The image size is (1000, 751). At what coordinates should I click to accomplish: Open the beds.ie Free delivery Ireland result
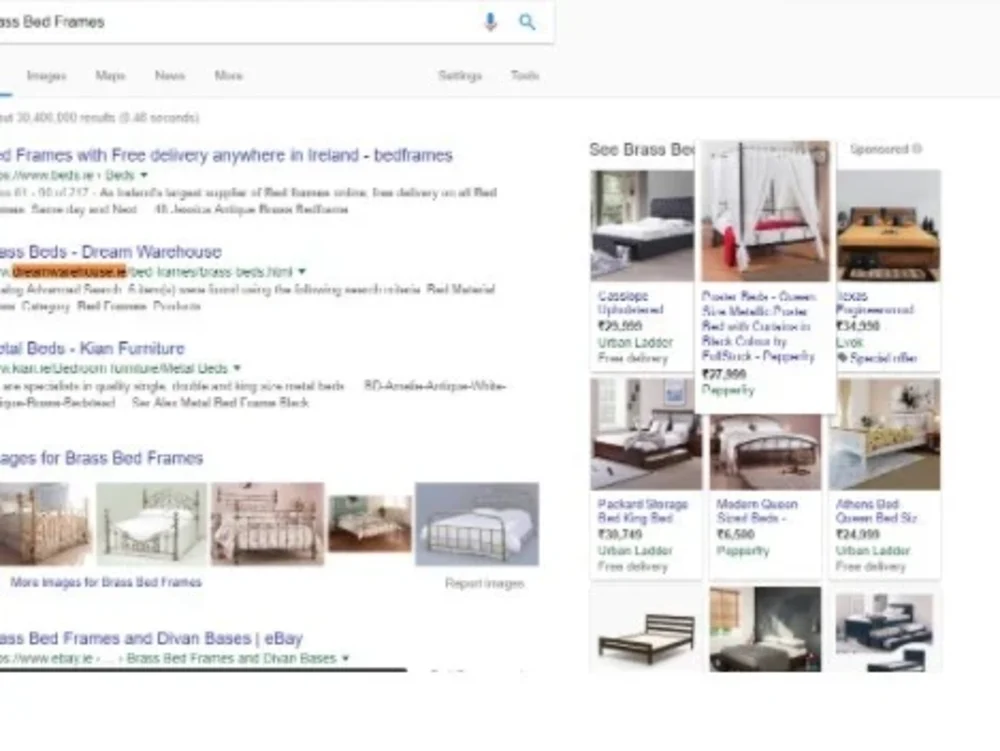click(226, 155)
